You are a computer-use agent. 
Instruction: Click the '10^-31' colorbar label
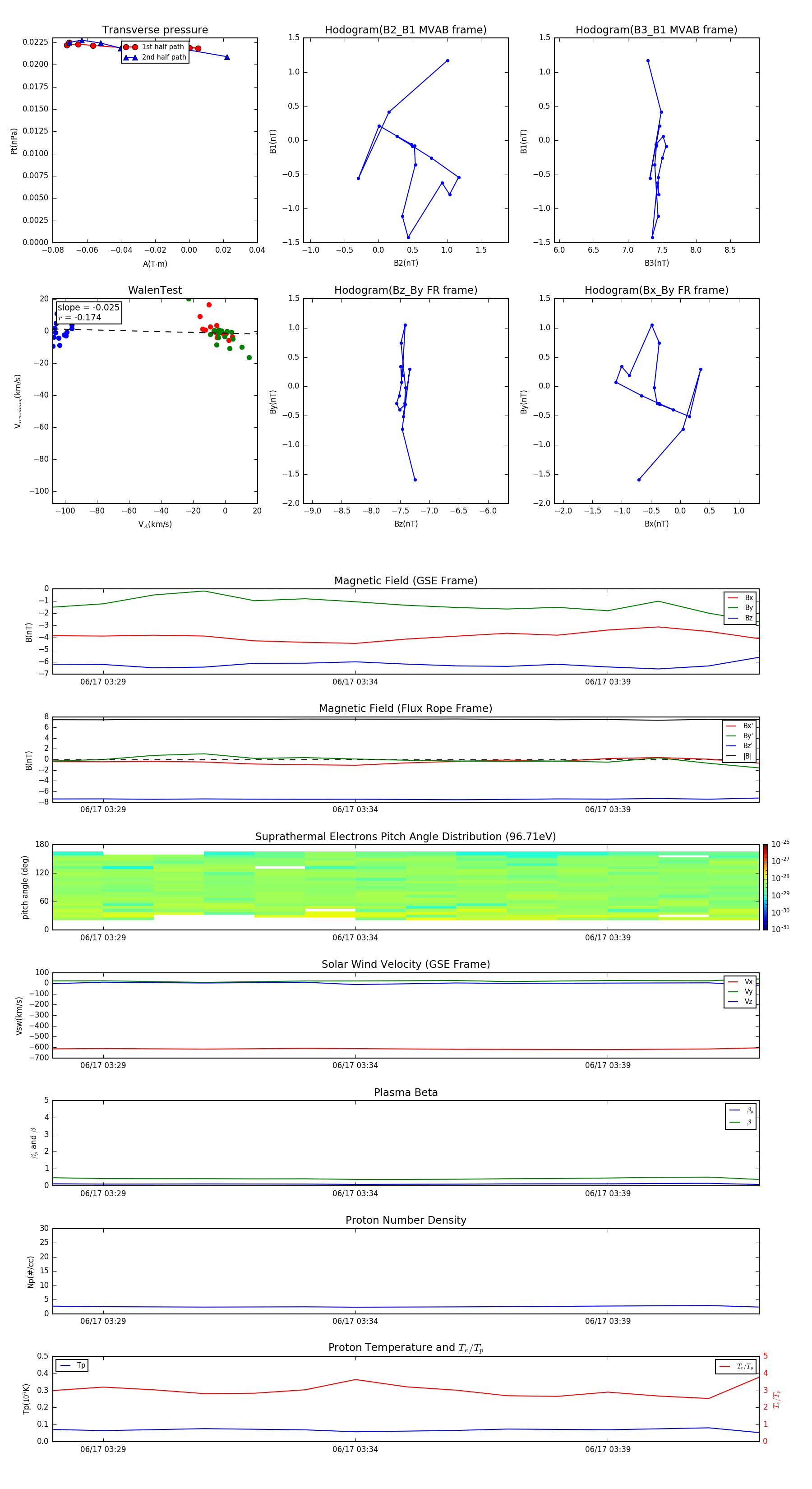780,929
